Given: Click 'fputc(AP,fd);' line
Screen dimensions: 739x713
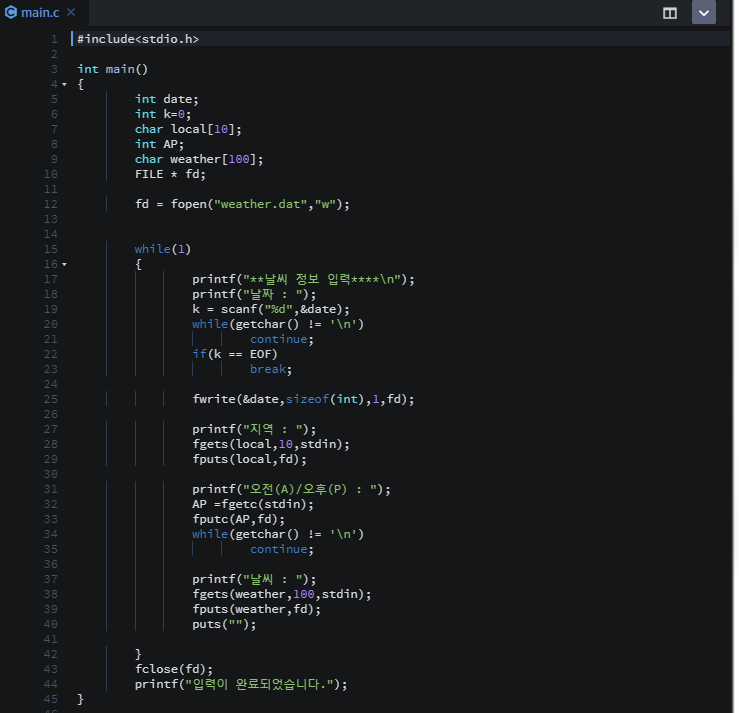Looking at the screenshot, I should [x=238, y=519].
